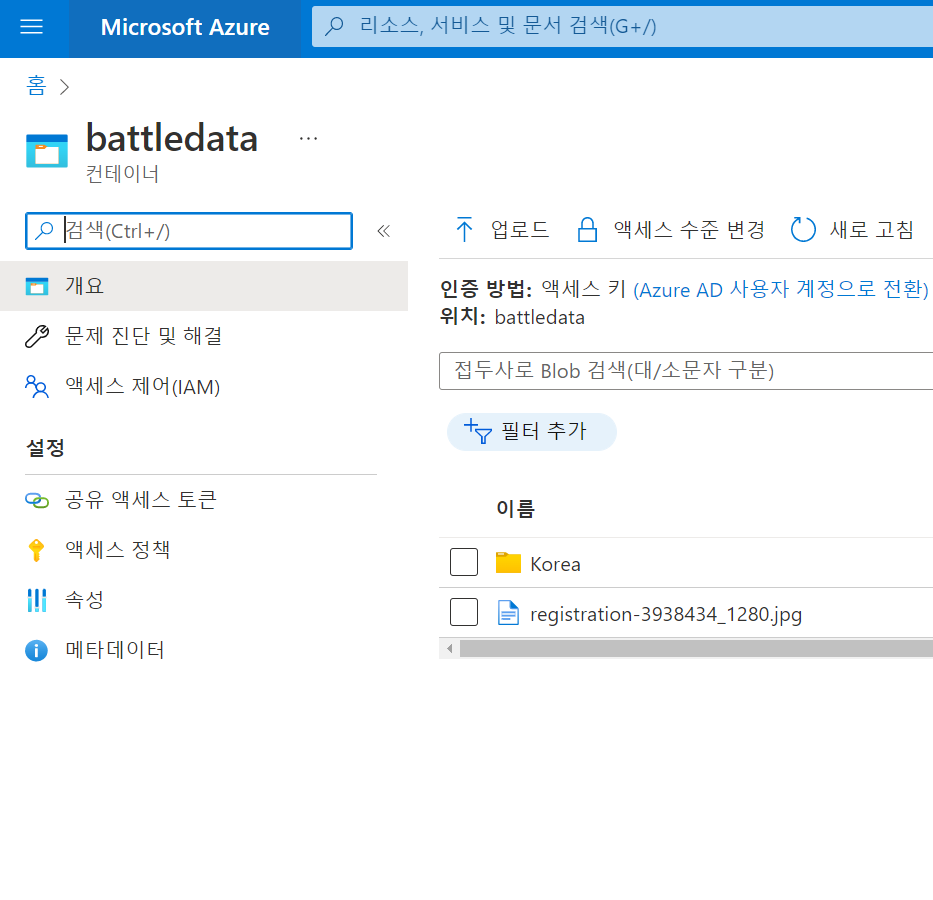Screen dimensions: 933x900
Task: Open the Korea folder name
Action: coord(555,564)
